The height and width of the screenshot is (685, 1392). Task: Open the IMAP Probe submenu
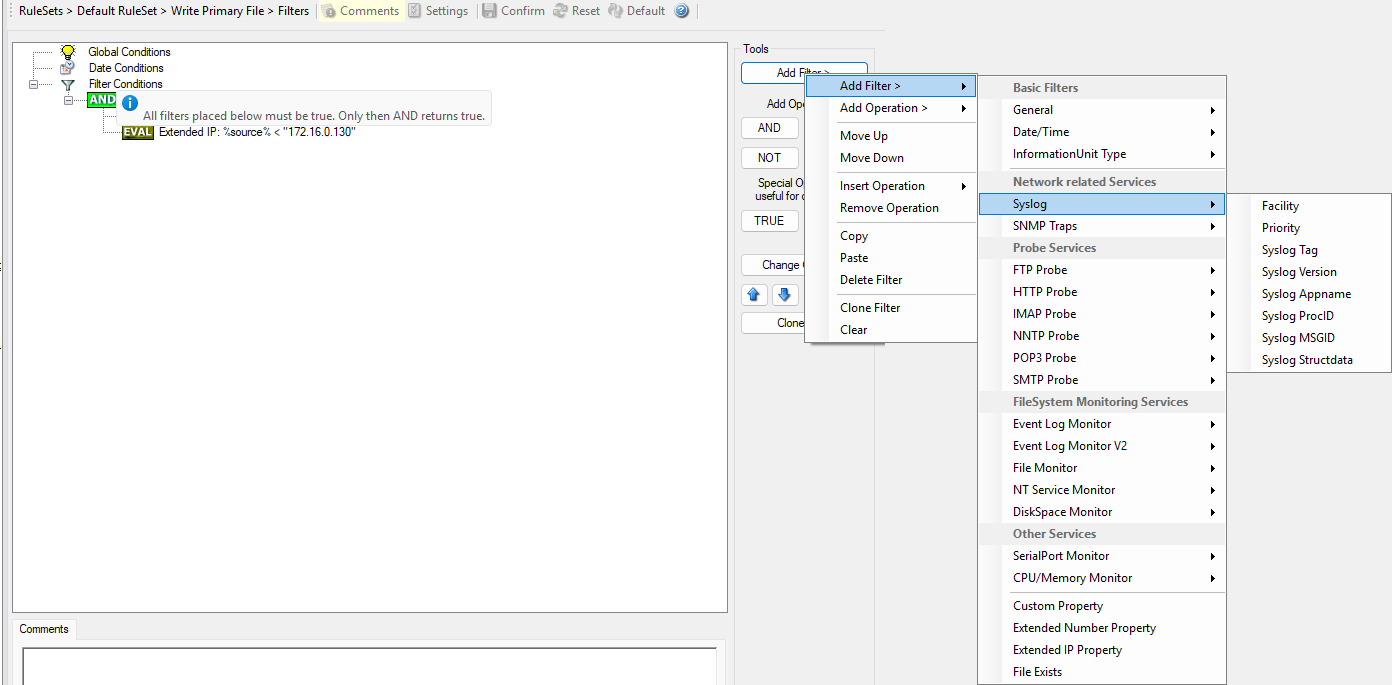[x=1102, y=314]
